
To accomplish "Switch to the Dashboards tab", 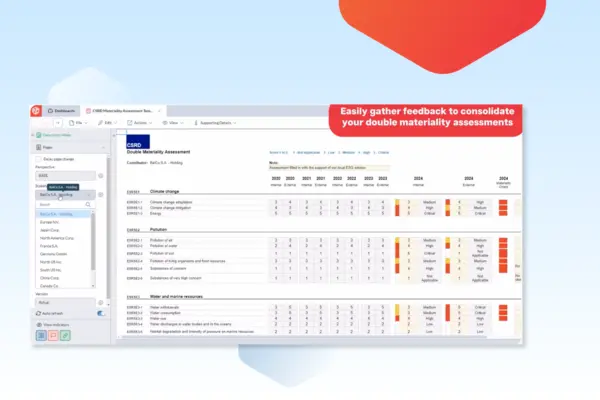I will [x=61, y=111].
